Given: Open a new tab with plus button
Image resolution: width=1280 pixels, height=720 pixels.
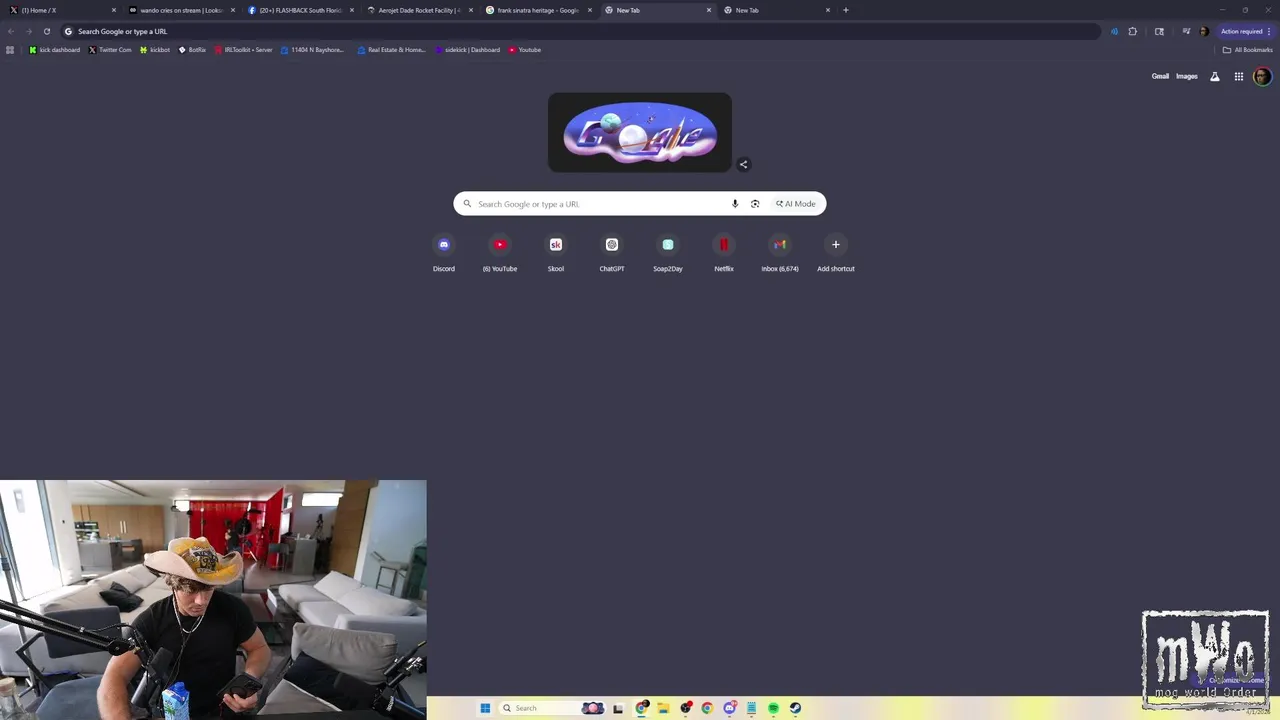Looking at the screenshot, I should [x=846, y=10].
